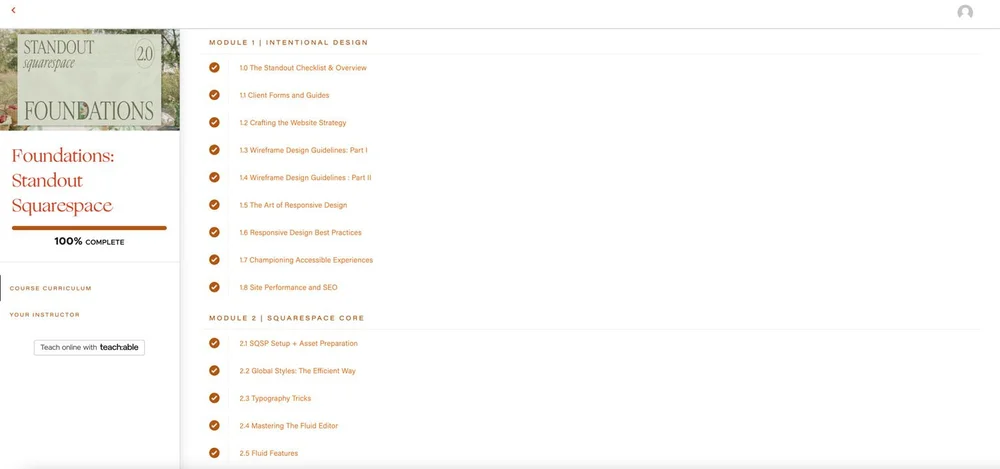The image size is (1000, 469).
Task: Open lesson 2.4 Mastering The Fluid Editor
Action: point(289,426)
